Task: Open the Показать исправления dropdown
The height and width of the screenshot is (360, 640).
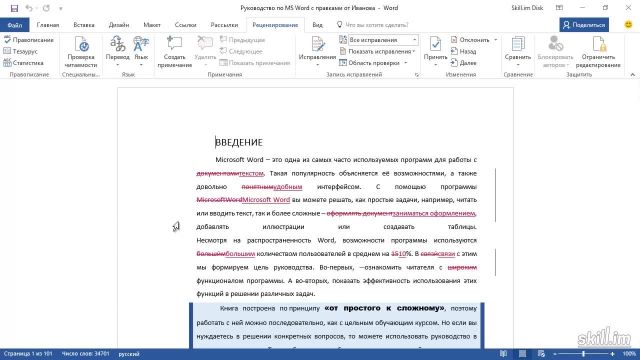Action: click(377, 51)
